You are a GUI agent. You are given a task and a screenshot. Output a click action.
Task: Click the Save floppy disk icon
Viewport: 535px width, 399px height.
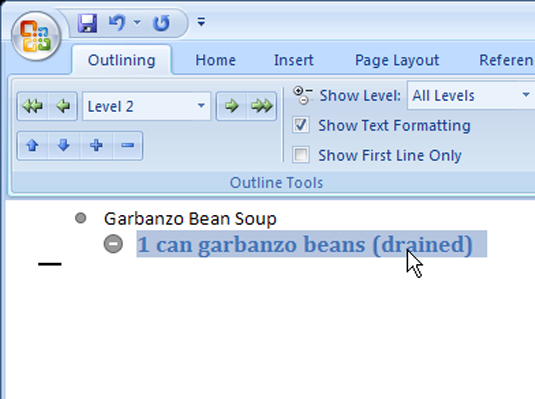pos(87,23)
